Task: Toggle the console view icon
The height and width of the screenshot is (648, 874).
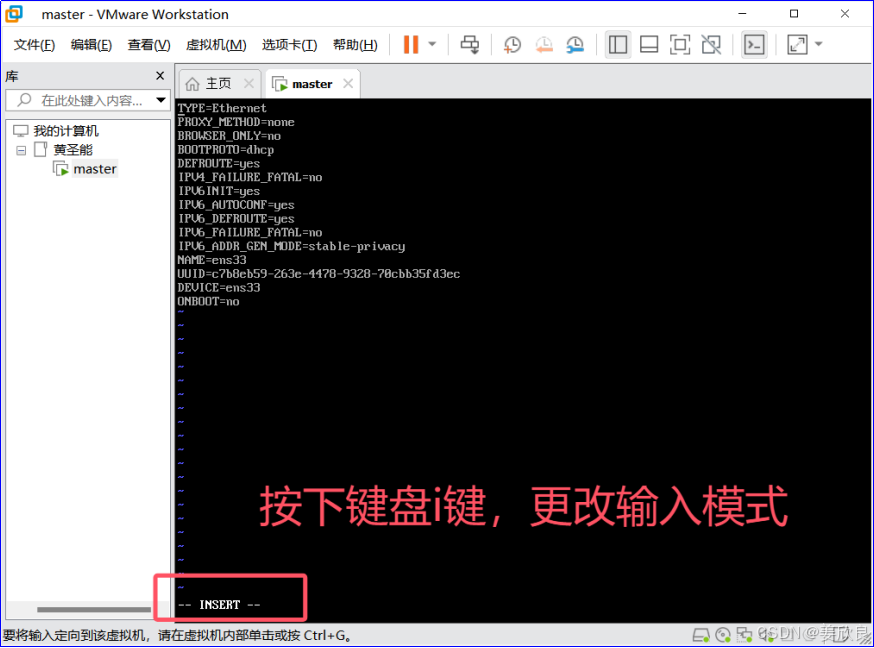Action: coord(754,45)
